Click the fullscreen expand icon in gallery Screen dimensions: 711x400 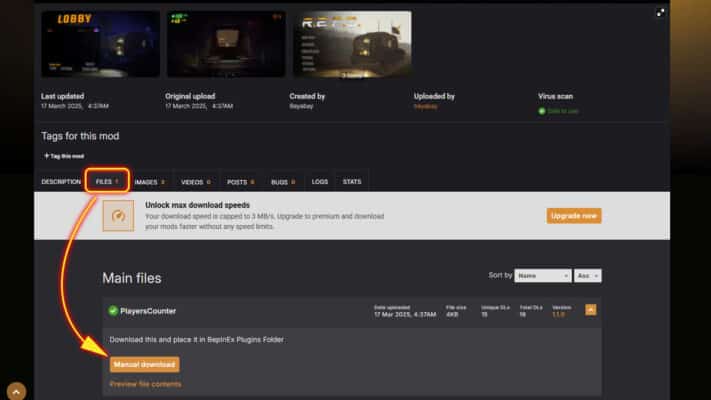(660, 13)
